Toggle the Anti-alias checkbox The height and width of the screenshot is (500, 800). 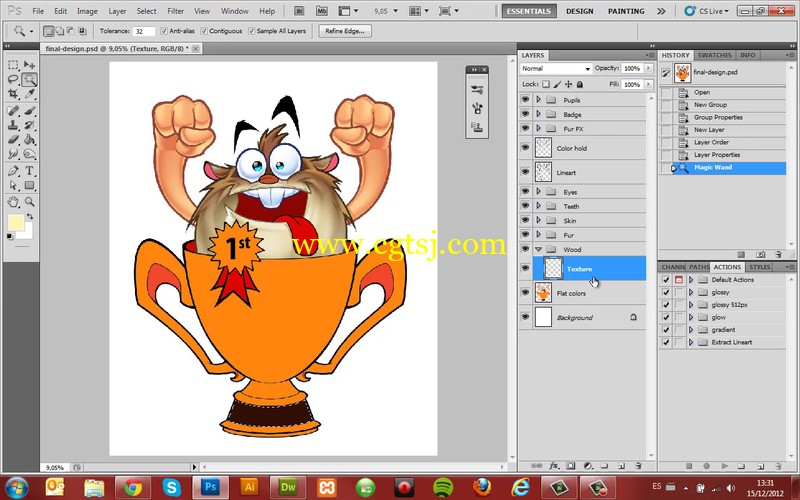click(x=164, y=31)
